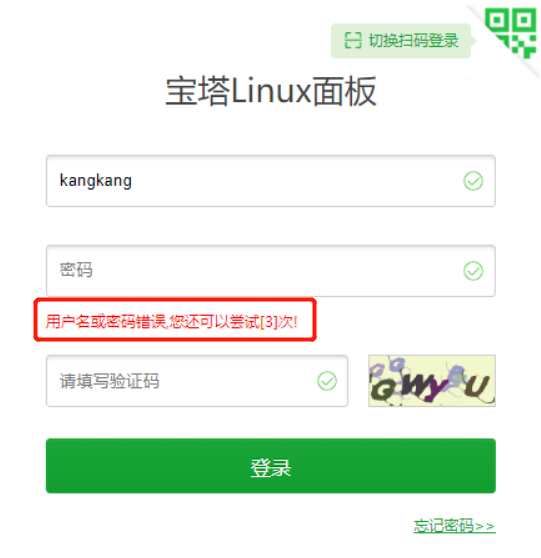Image resolution: width=541 pixels, height=558 pixels.
Task: Focus the username field containing kangkang
Action: (x=271, y=181)
